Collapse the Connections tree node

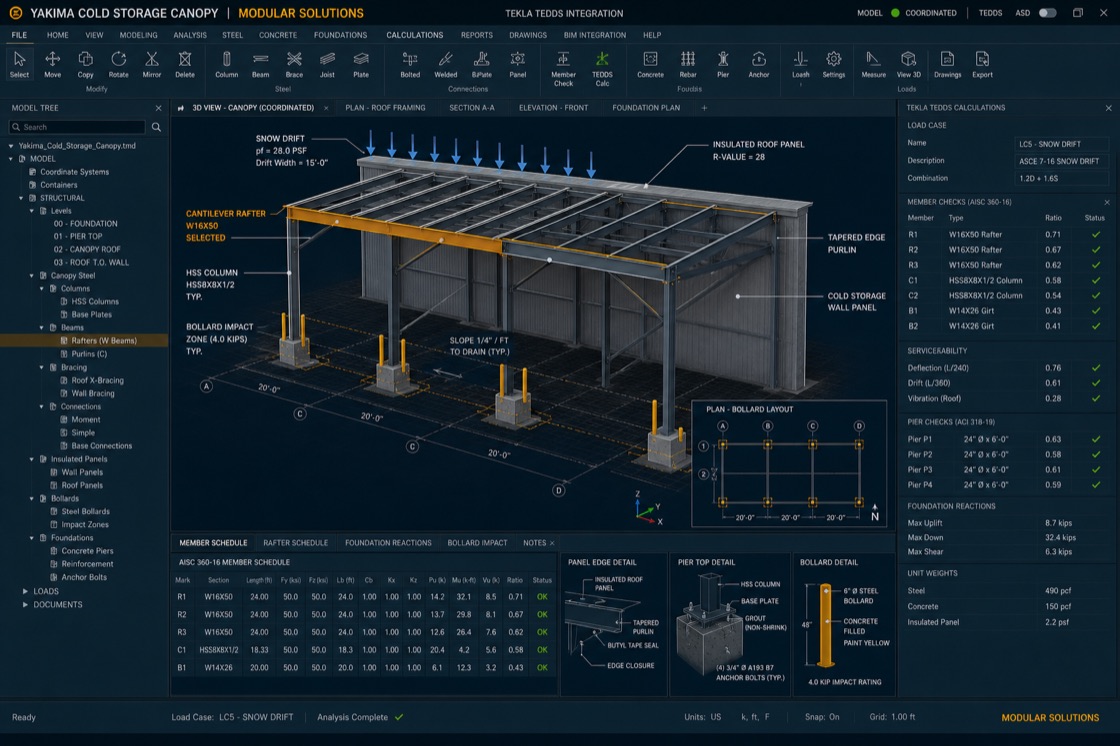pos(41,407)
